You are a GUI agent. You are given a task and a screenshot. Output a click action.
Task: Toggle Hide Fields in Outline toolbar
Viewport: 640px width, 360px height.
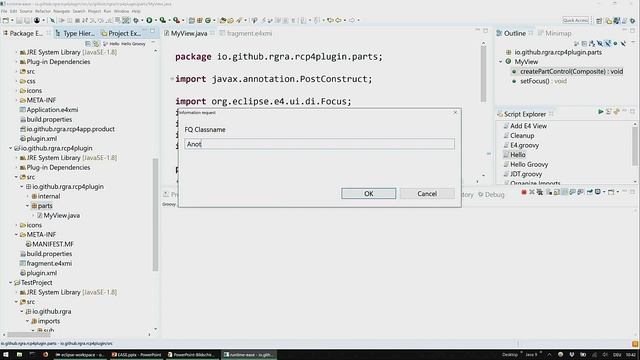point(600,43)
